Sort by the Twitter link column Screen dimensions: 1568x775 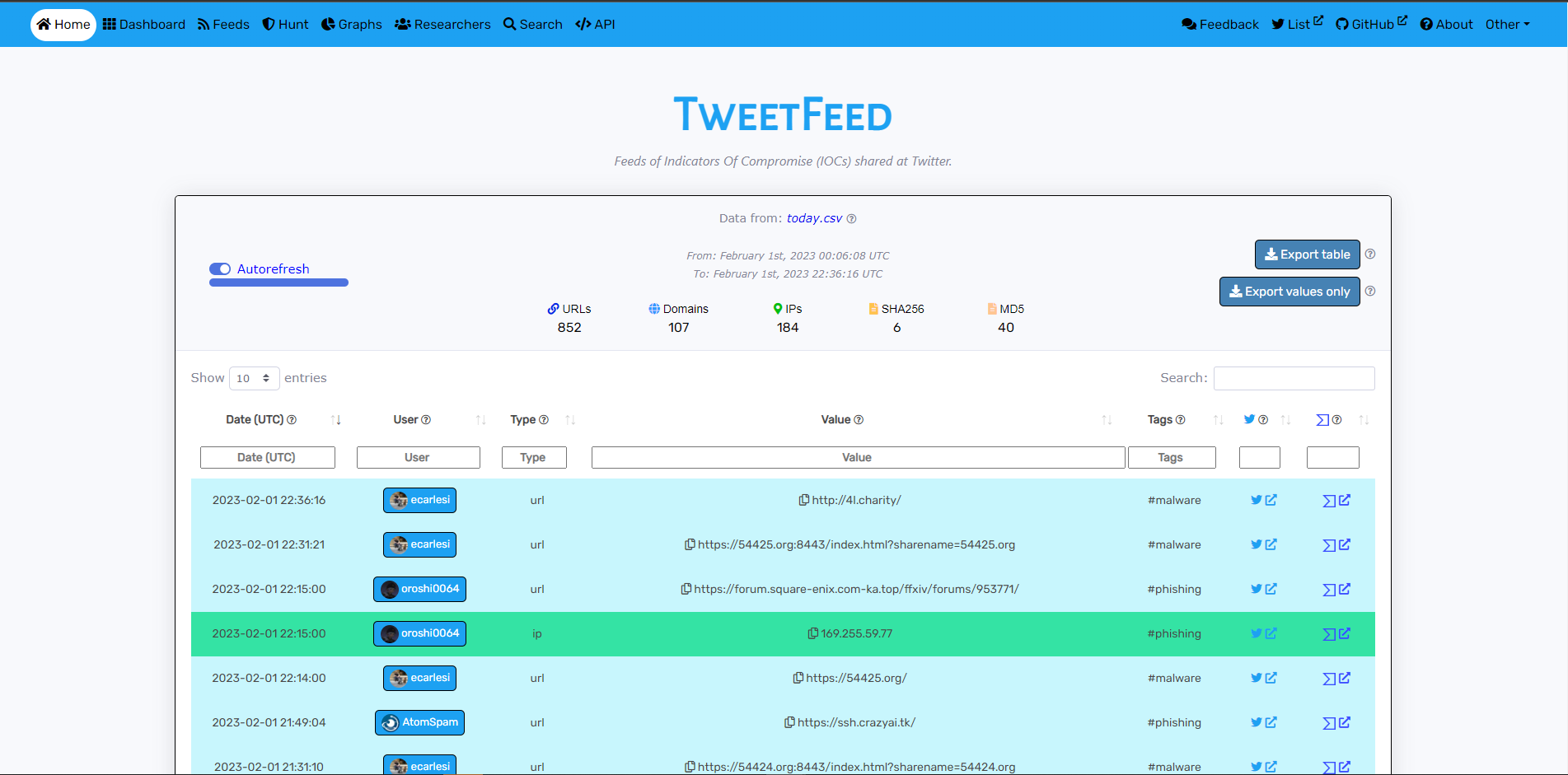tap(1285, 420)
